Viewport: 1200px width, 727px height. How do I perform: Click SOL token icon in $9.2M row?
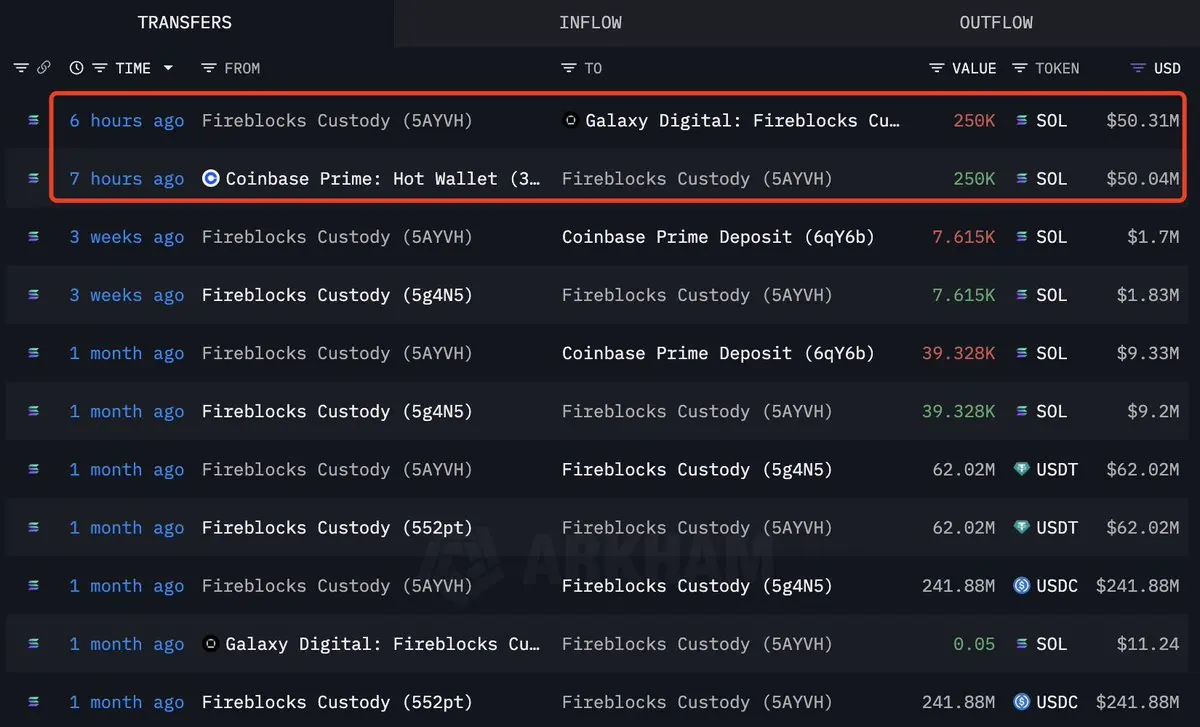click(1021, 411)
